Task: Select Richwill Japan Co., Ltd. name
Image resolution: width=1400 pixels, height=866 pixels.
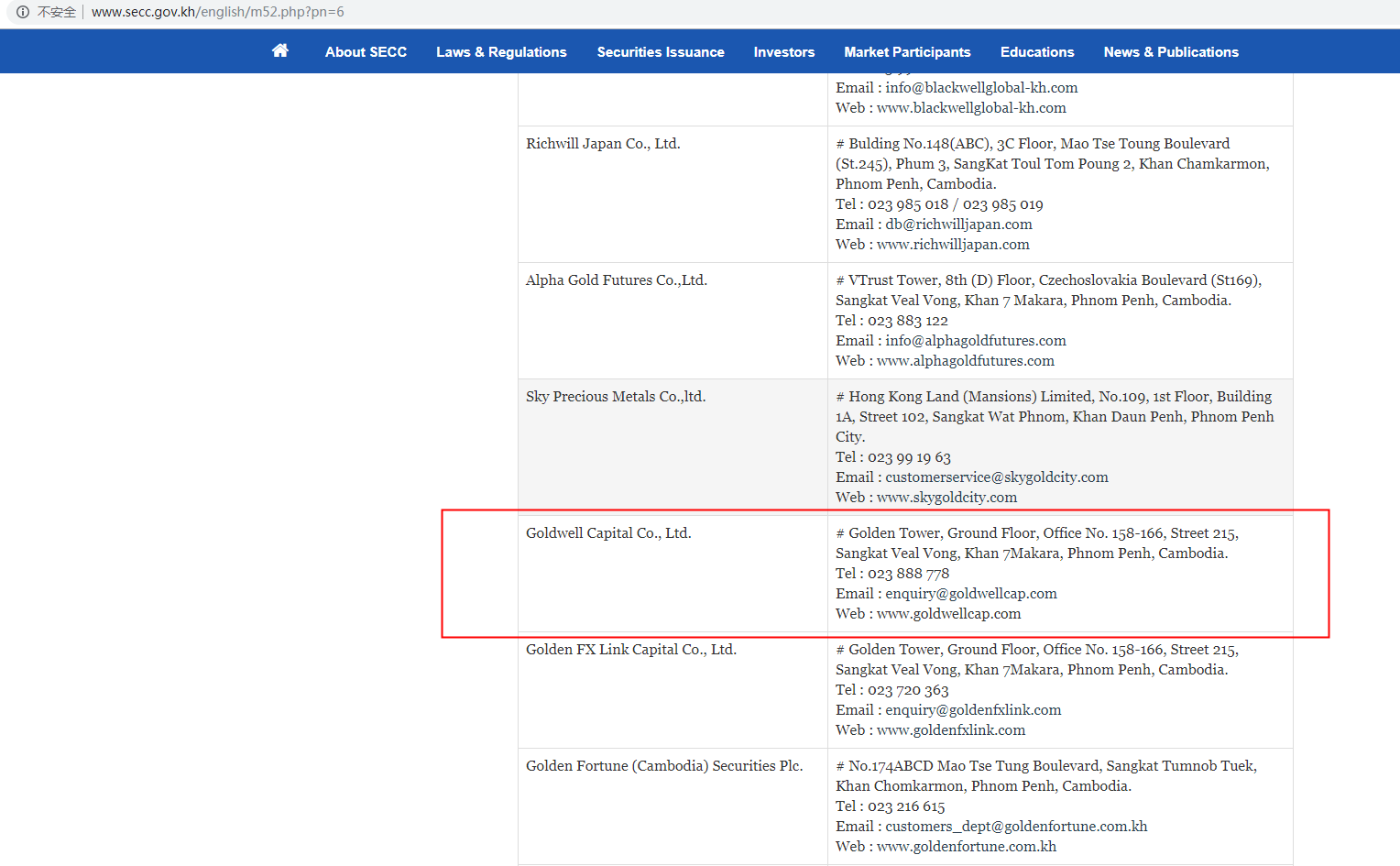Action: click(603, 144)
